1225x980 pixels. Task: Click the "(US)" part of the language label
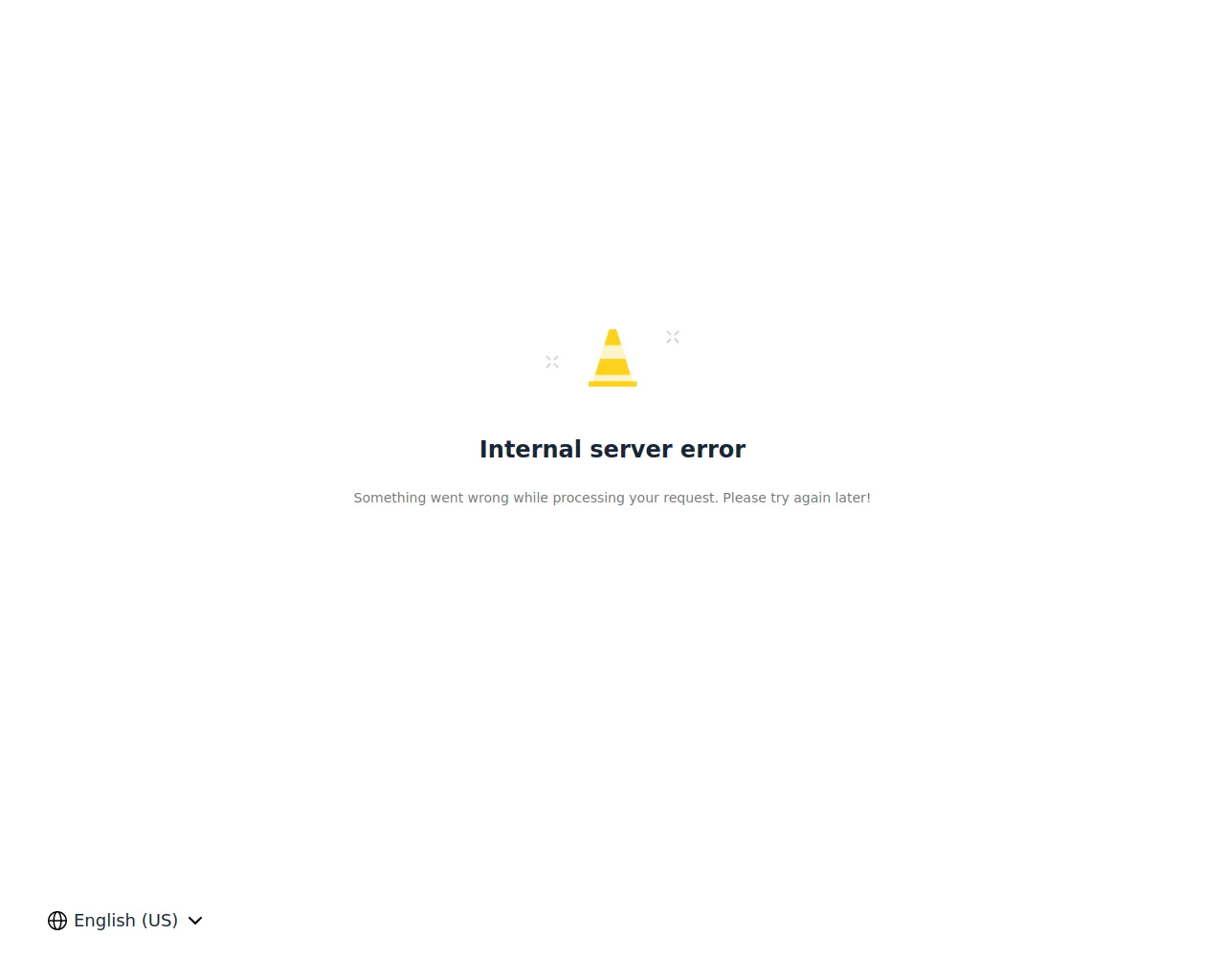(x=160, y=921)
